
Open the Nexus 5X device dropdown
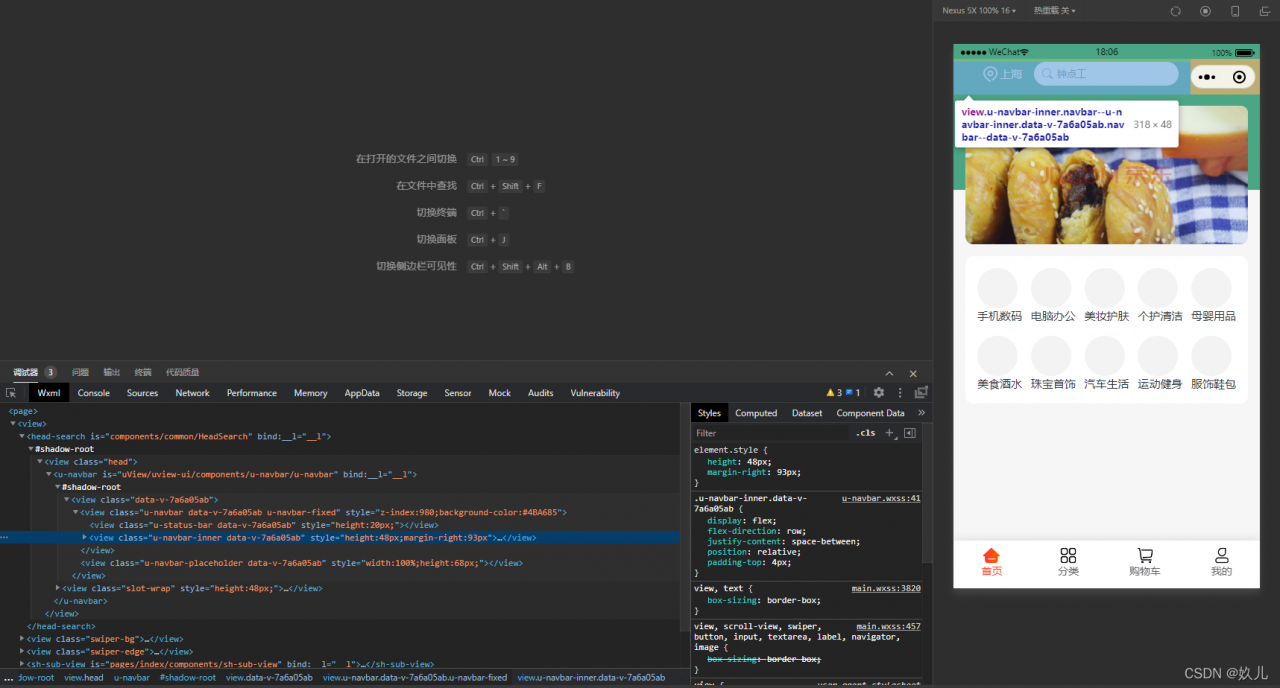[x=979, y=11]
